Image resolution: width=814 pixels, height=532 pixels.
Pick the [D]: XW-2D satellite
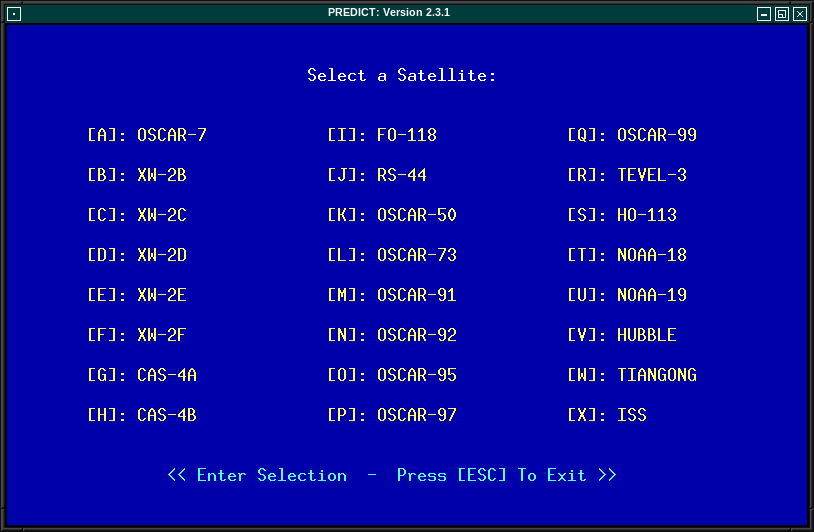tap(137, 255)
